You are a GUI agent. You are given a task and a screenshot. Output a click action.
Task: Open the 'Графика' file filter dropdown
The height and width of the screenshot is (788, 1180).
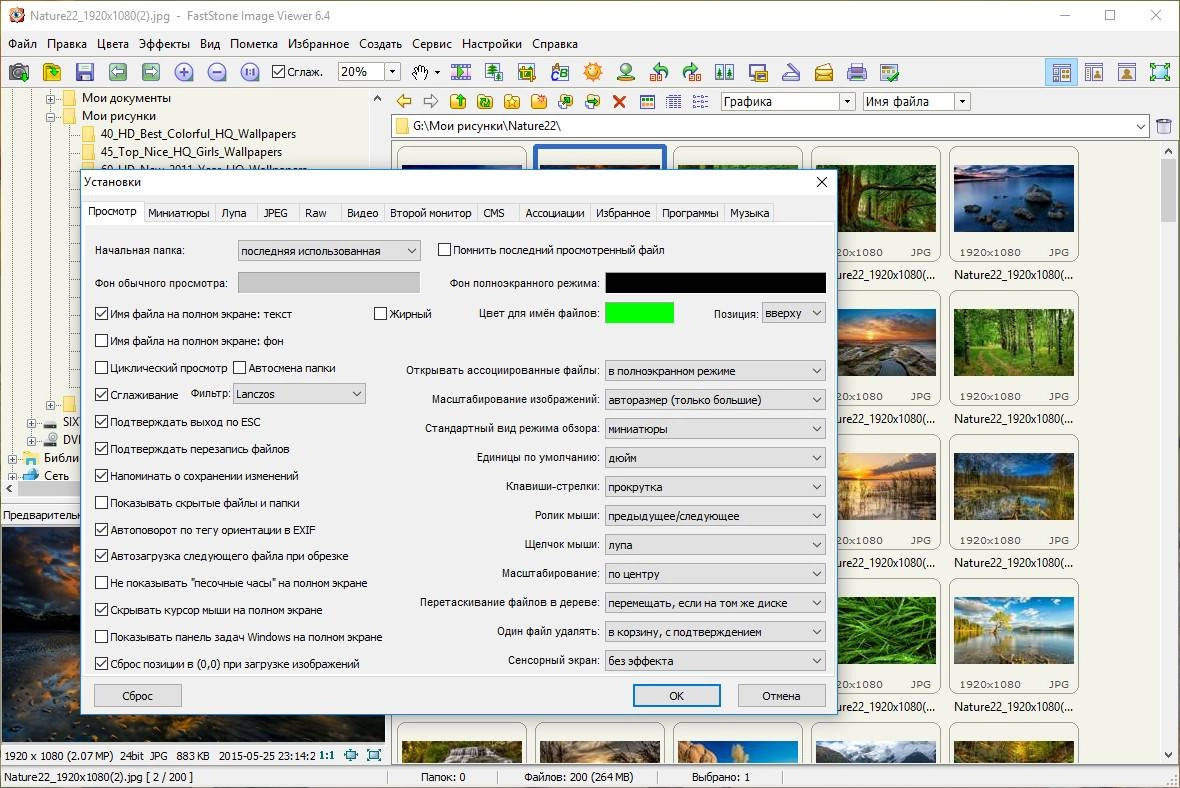pos(847,102)
